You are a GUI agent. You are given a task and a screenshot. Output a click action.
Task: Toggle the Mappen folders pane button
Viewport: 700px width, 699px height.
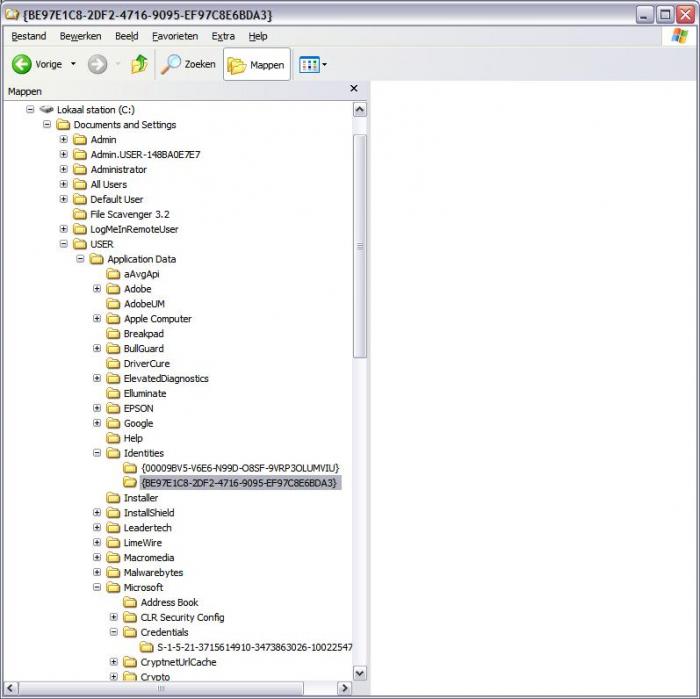(x=257, y=65)
